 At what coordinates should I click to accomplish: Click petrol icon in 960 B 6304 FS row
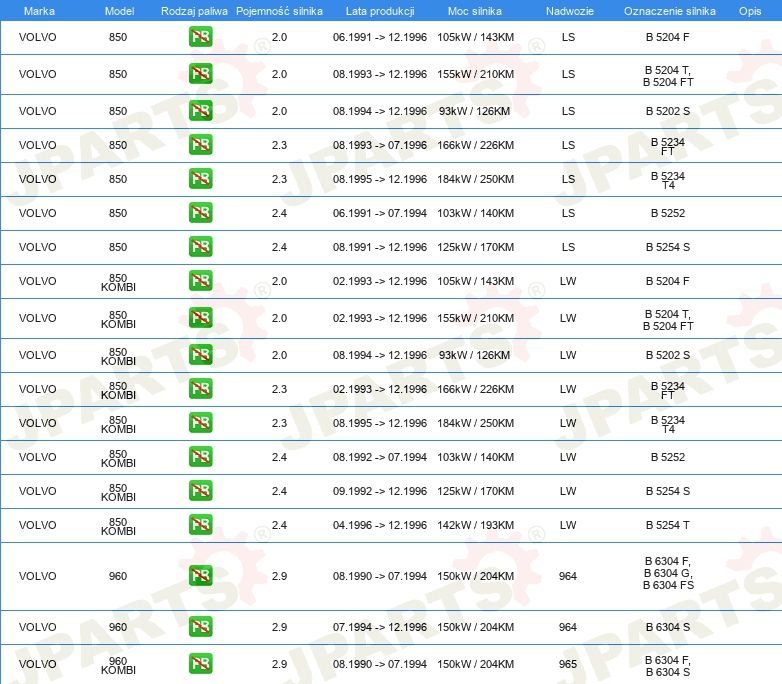point(200,576)
